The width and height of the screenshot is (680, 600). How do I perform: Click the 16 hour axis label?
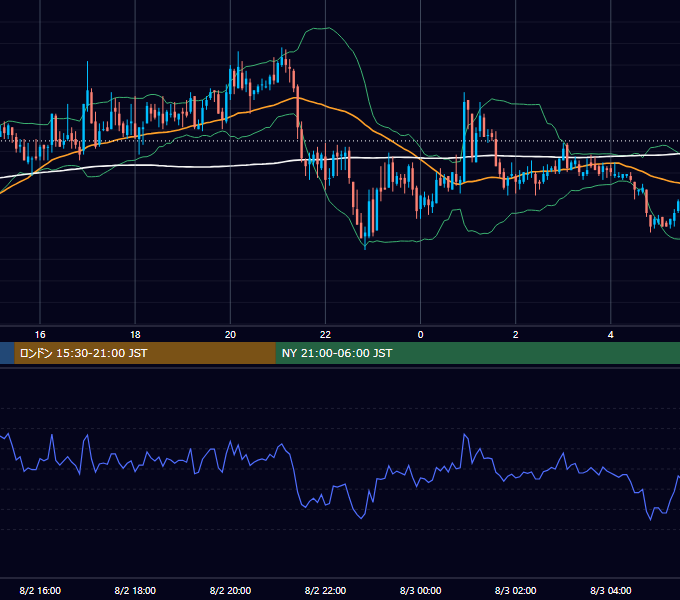(40, 335)
